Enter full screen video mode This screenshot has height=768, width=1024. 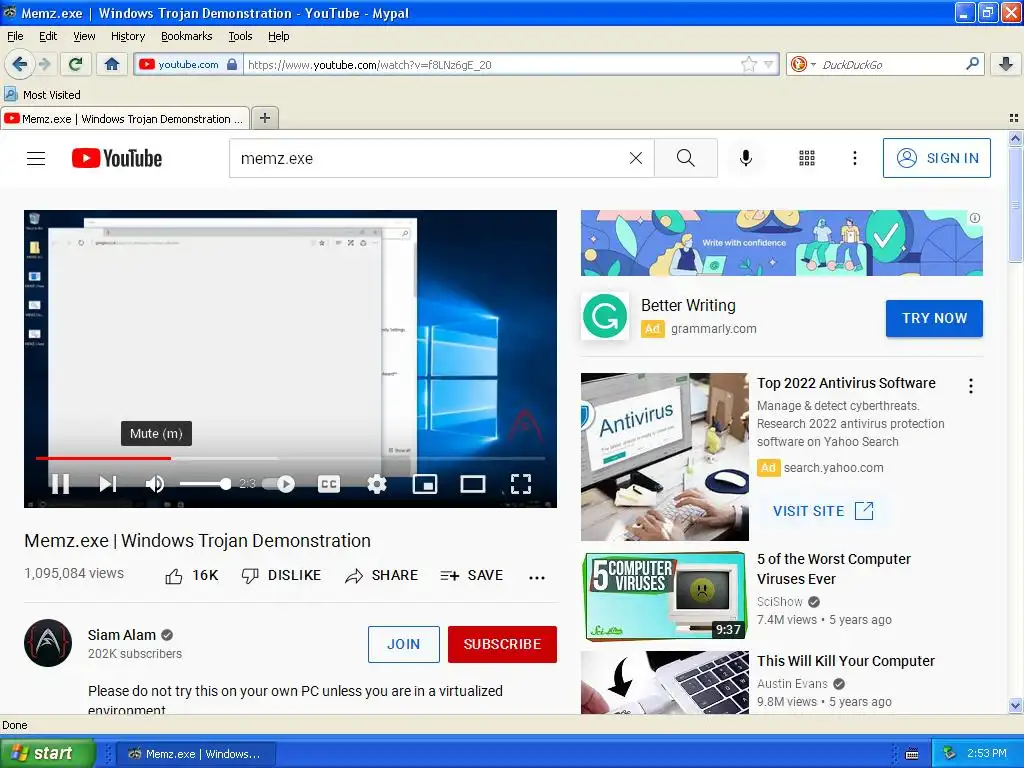coord(520,484)
